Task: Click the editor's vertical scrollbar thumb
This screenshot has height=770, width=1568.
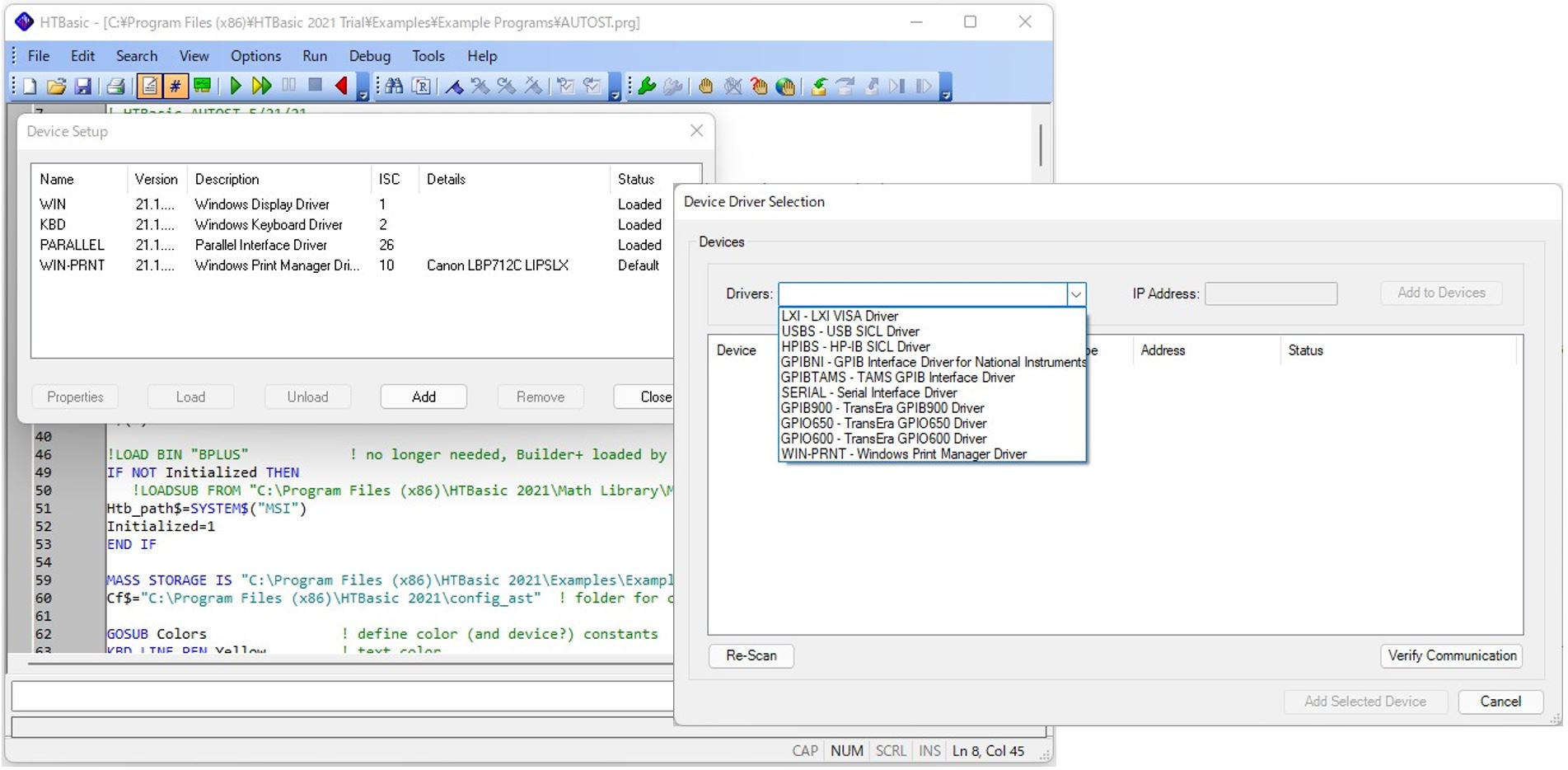Action: 1041,145
